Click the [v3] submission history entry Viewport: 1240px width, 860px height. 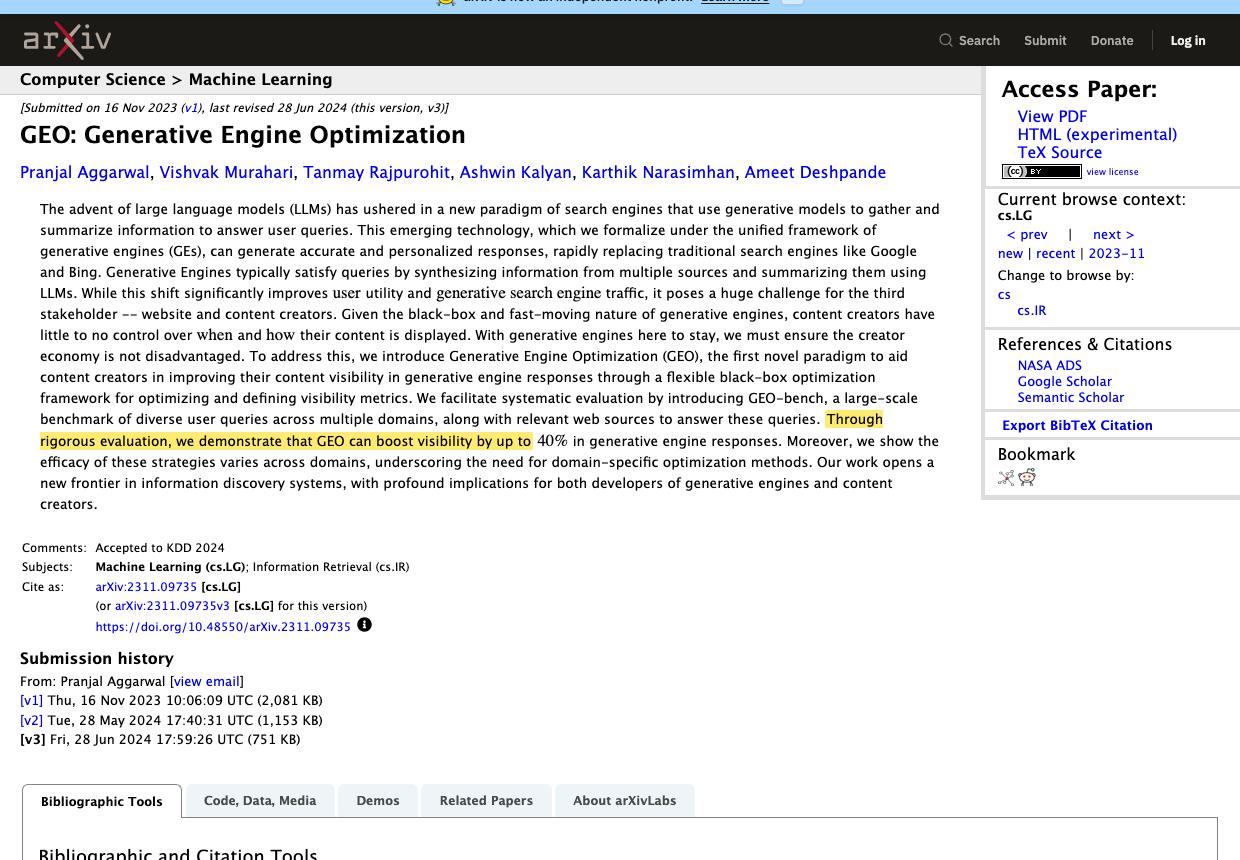(160, 740)
